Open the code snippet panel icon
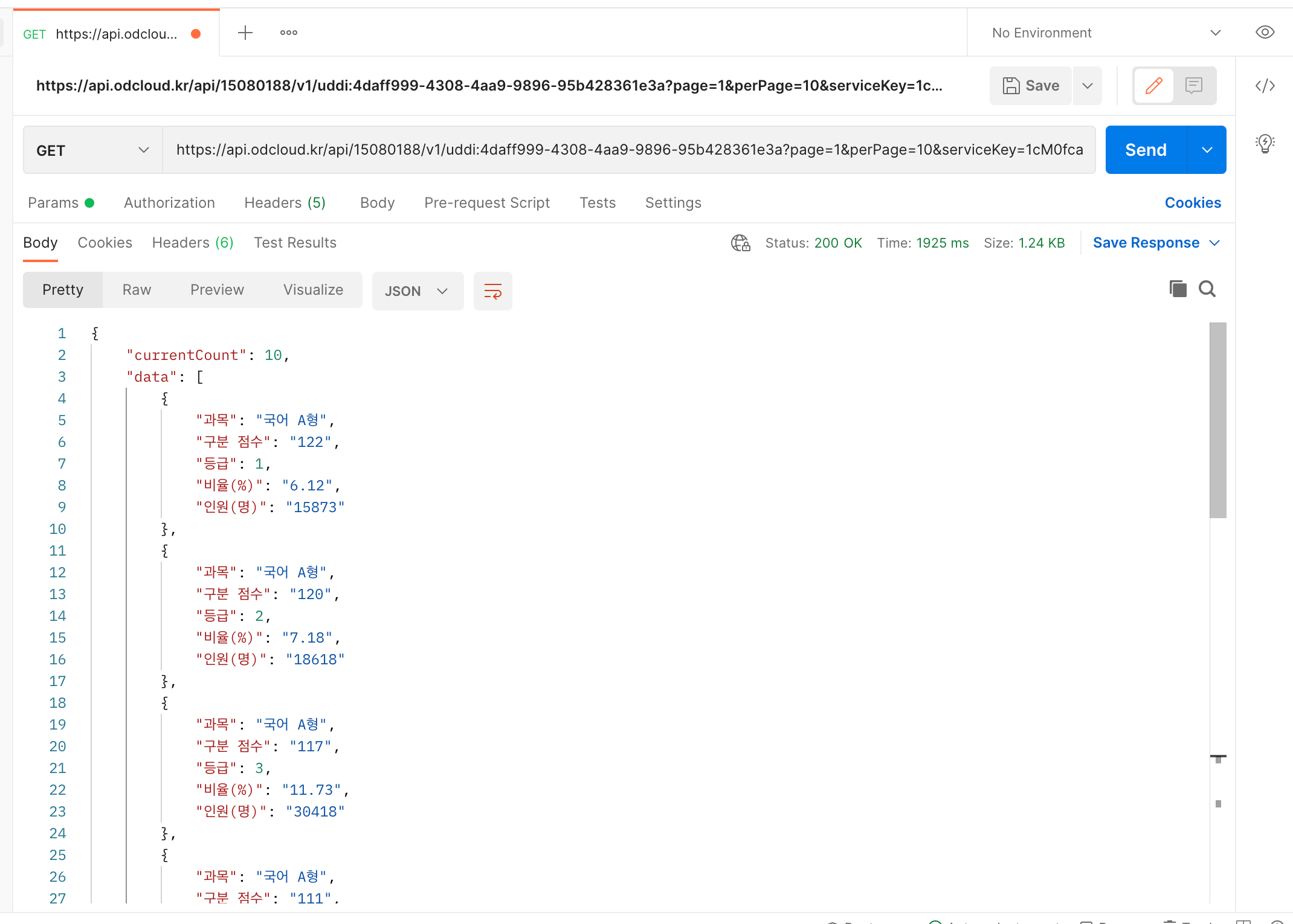 [x=1265, y=86]
